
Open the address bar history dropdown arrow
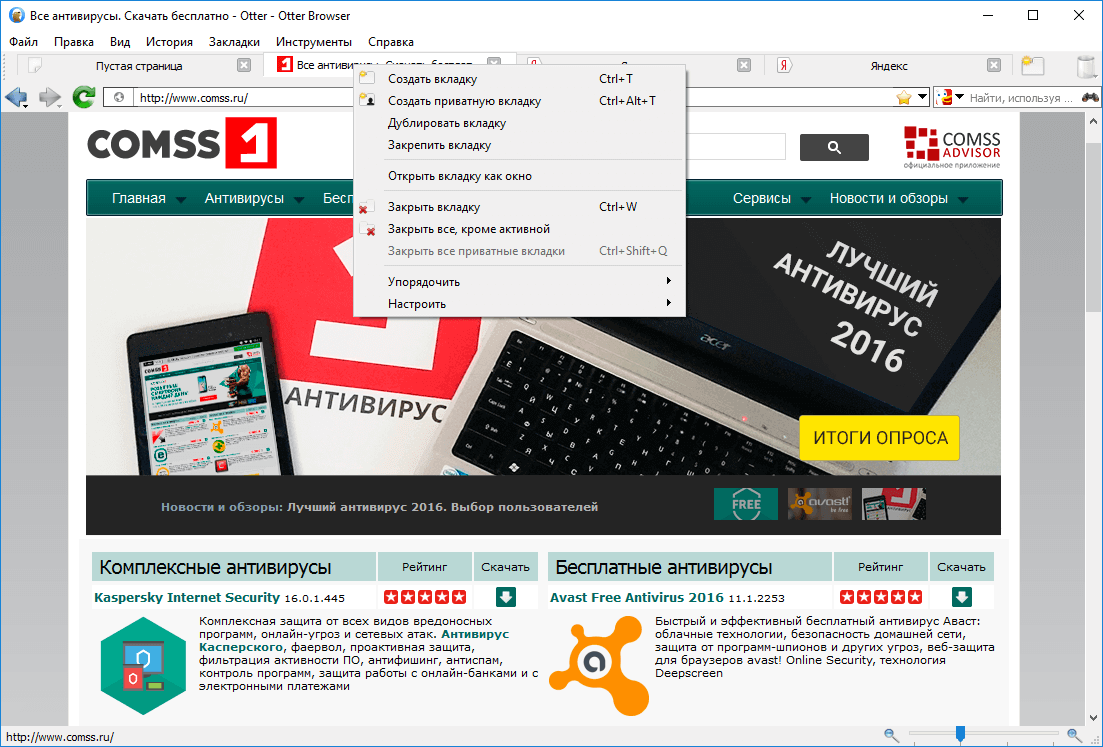(922, 97)
